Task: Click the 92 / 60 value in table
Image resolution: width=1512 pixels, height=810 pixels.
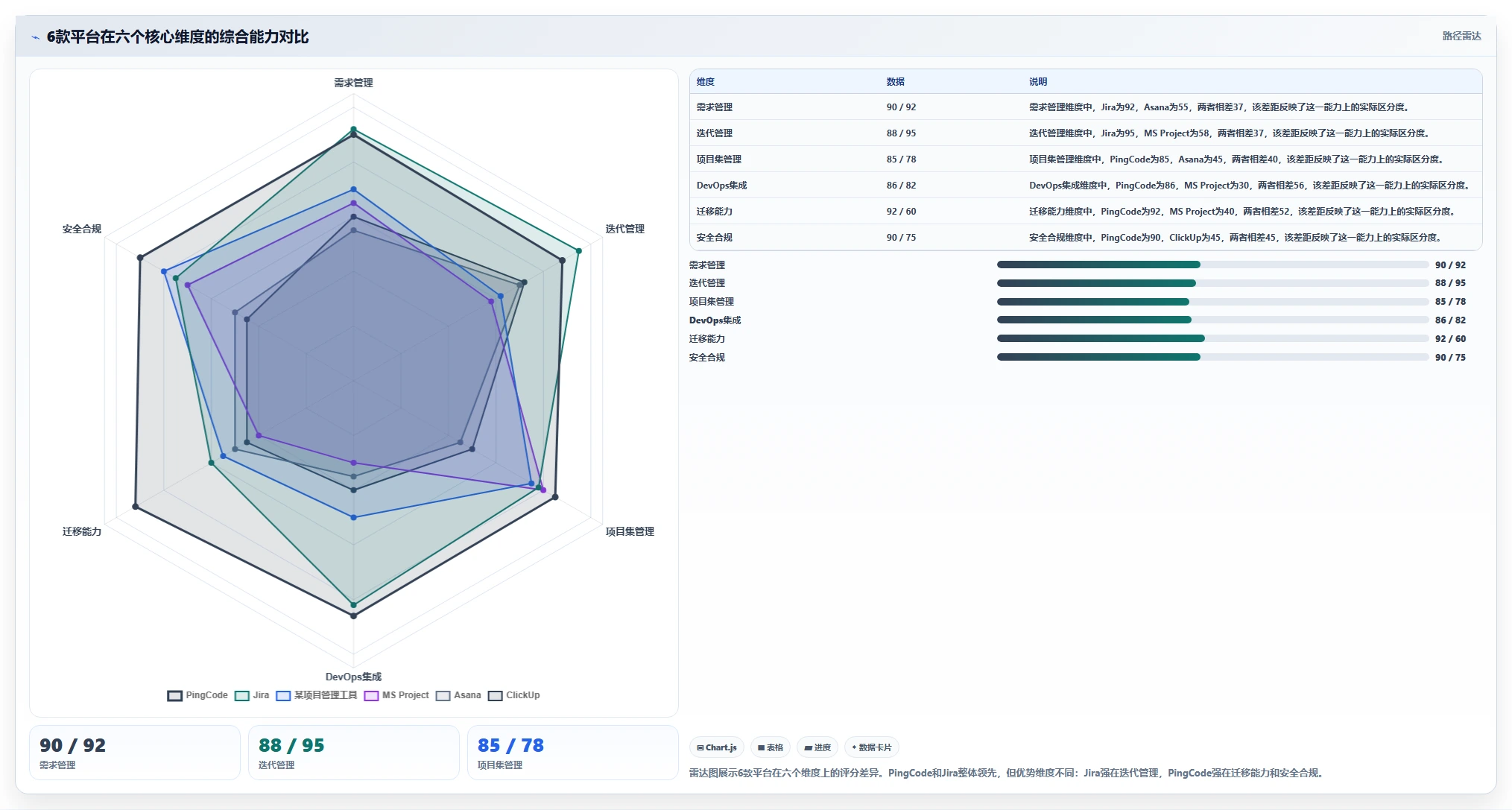Action: click(901, 212)
